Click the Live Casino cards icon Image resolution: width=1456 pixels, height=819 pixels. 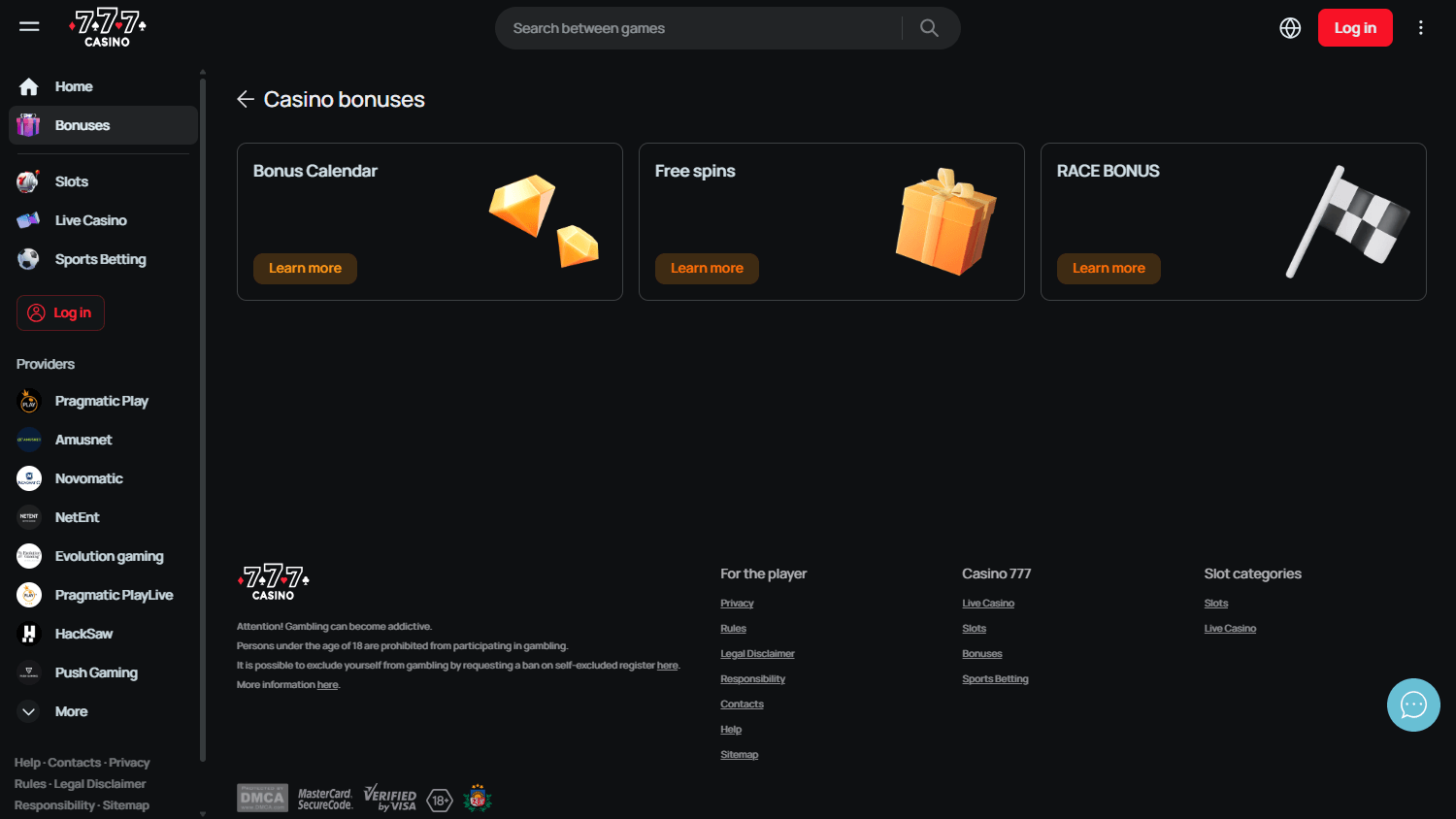pos(29,220)
